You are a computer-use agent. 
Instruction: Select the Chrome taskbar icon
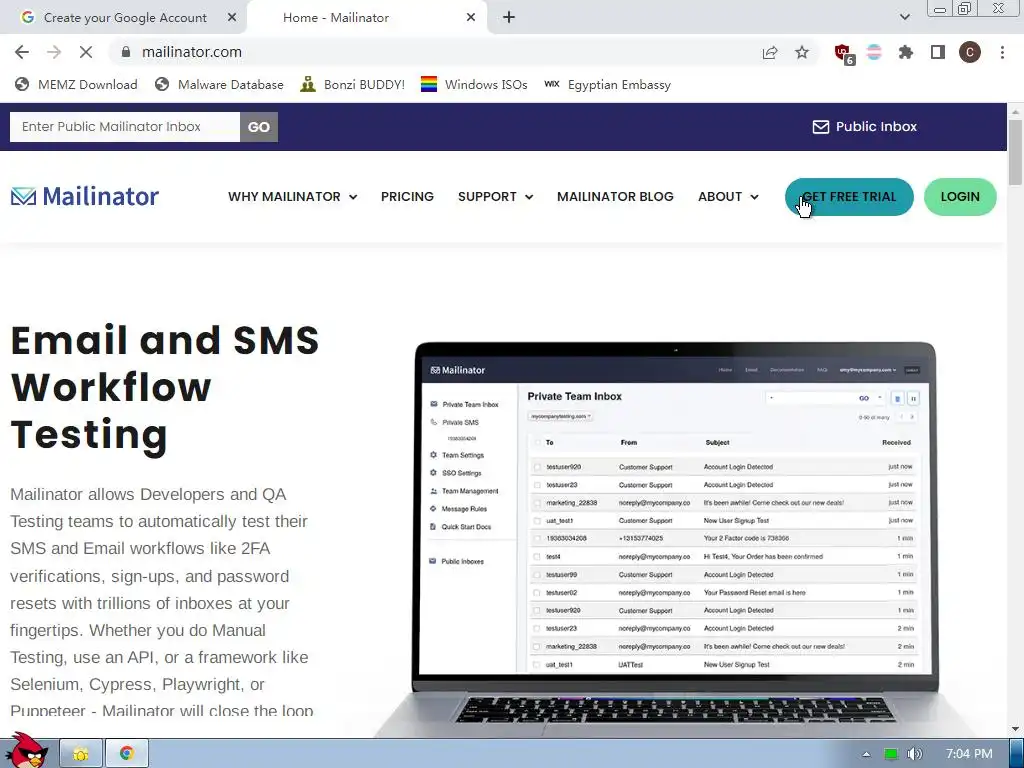click(127, 754)
